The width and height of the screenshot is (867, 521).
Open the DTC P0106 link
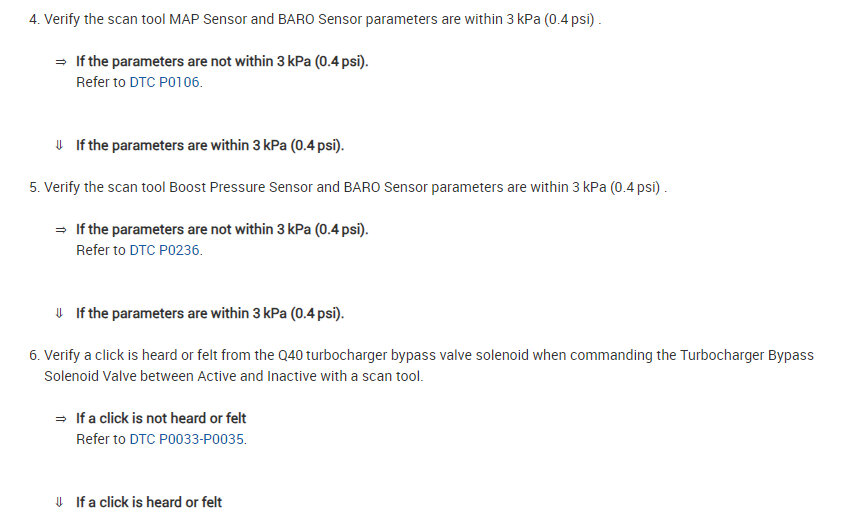point(166,82)
